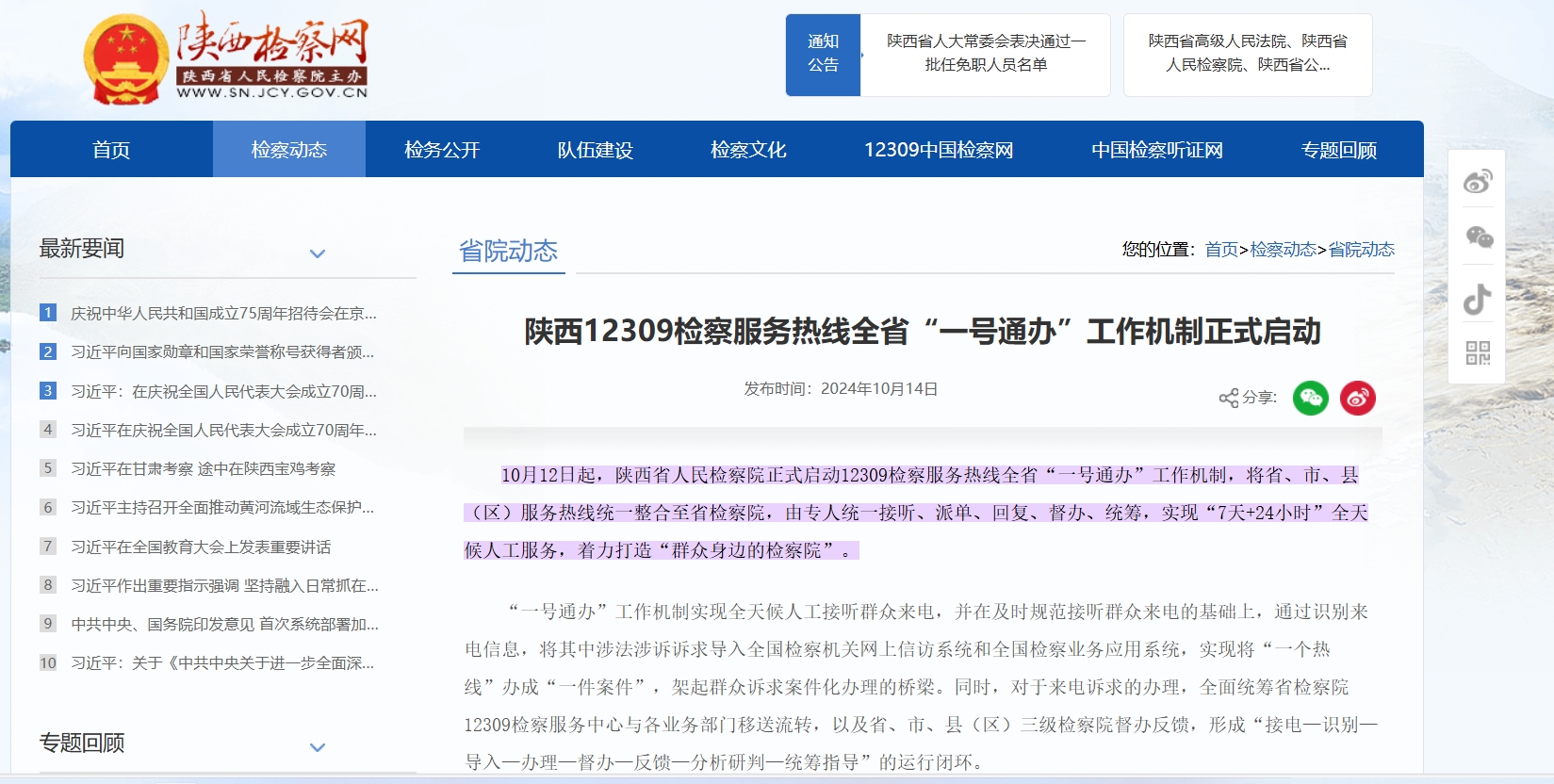This screenshot has height=784, width=1554.
Task: Expand the 最新要闻 section chevron
Action: (318, 253)
